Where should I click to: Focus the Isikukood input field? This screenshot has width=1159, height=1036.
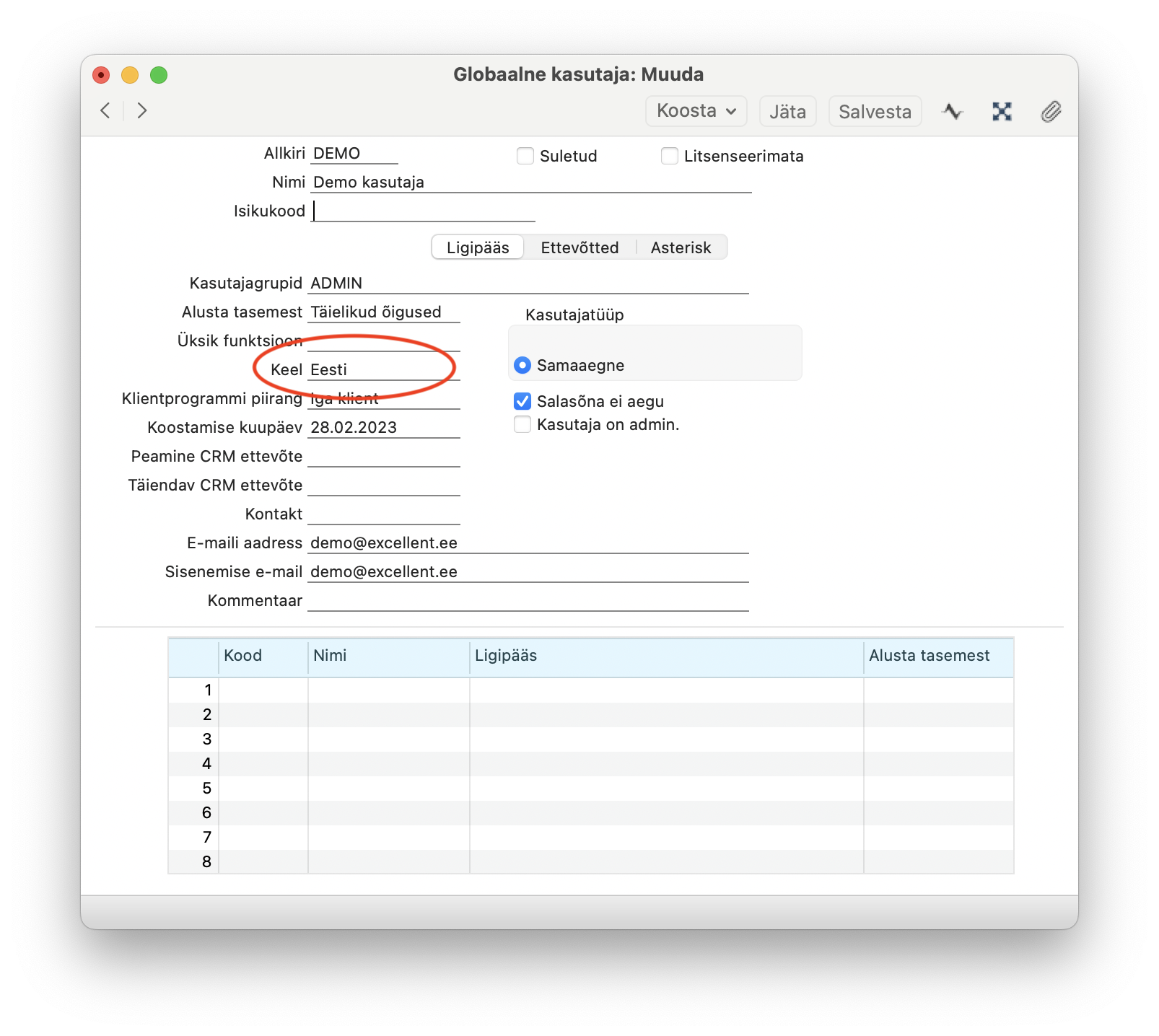(x=423, y=211)
